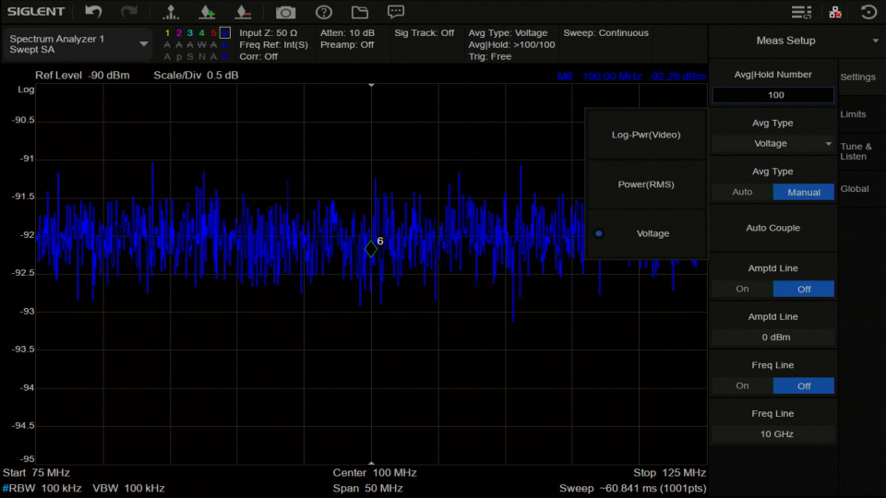
Task: Click M6 100.00 MHz marker readout
Action: [x=631, y=76]
